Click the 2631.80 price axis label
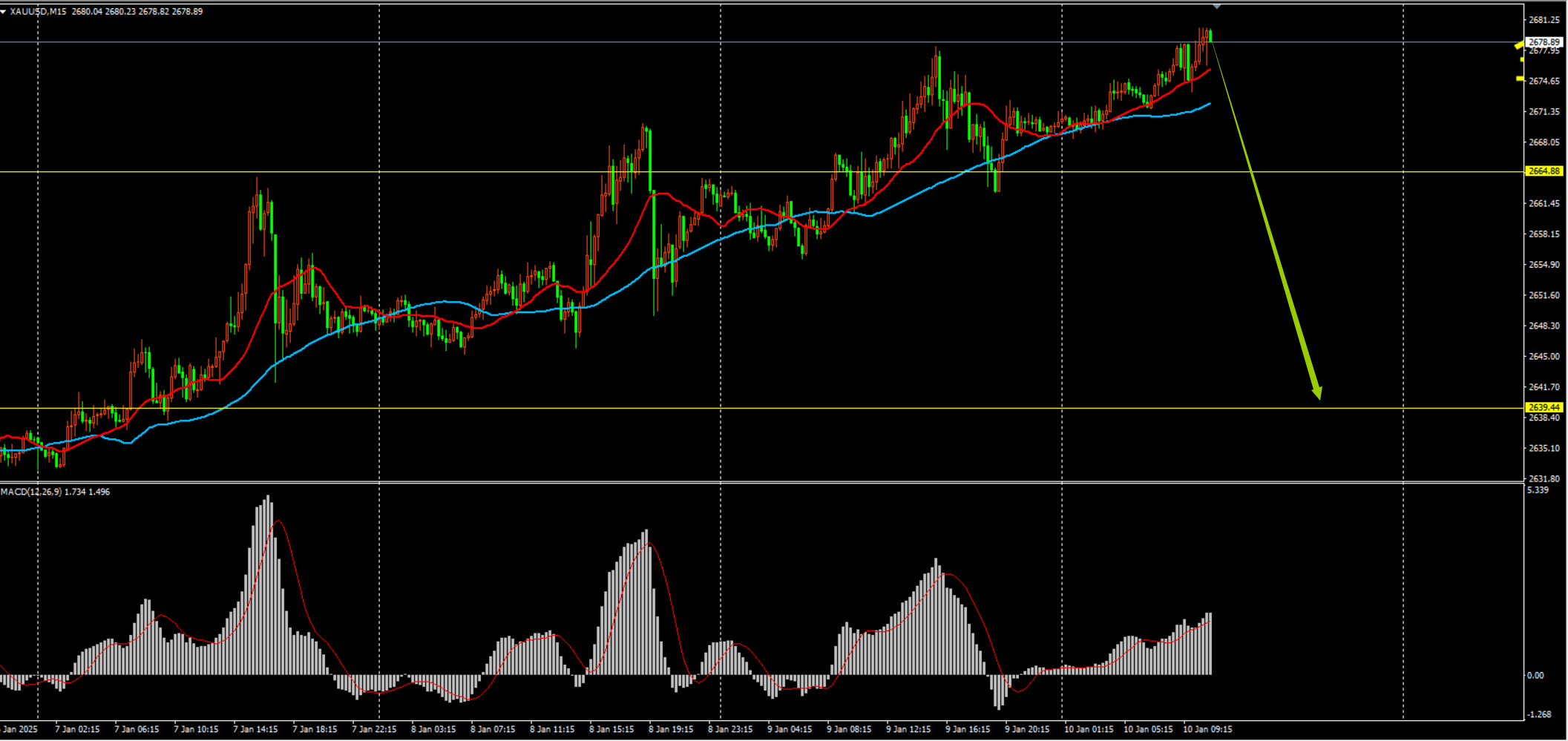The width and height of the screenshot is (1568, 741). [x=1544, y=479]
